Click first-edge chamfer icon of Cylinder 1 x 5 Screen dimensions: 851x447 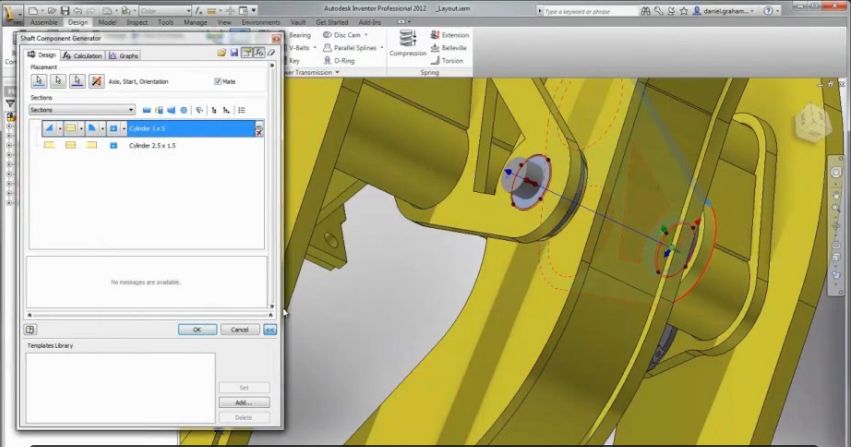click(x=49, y=129)
